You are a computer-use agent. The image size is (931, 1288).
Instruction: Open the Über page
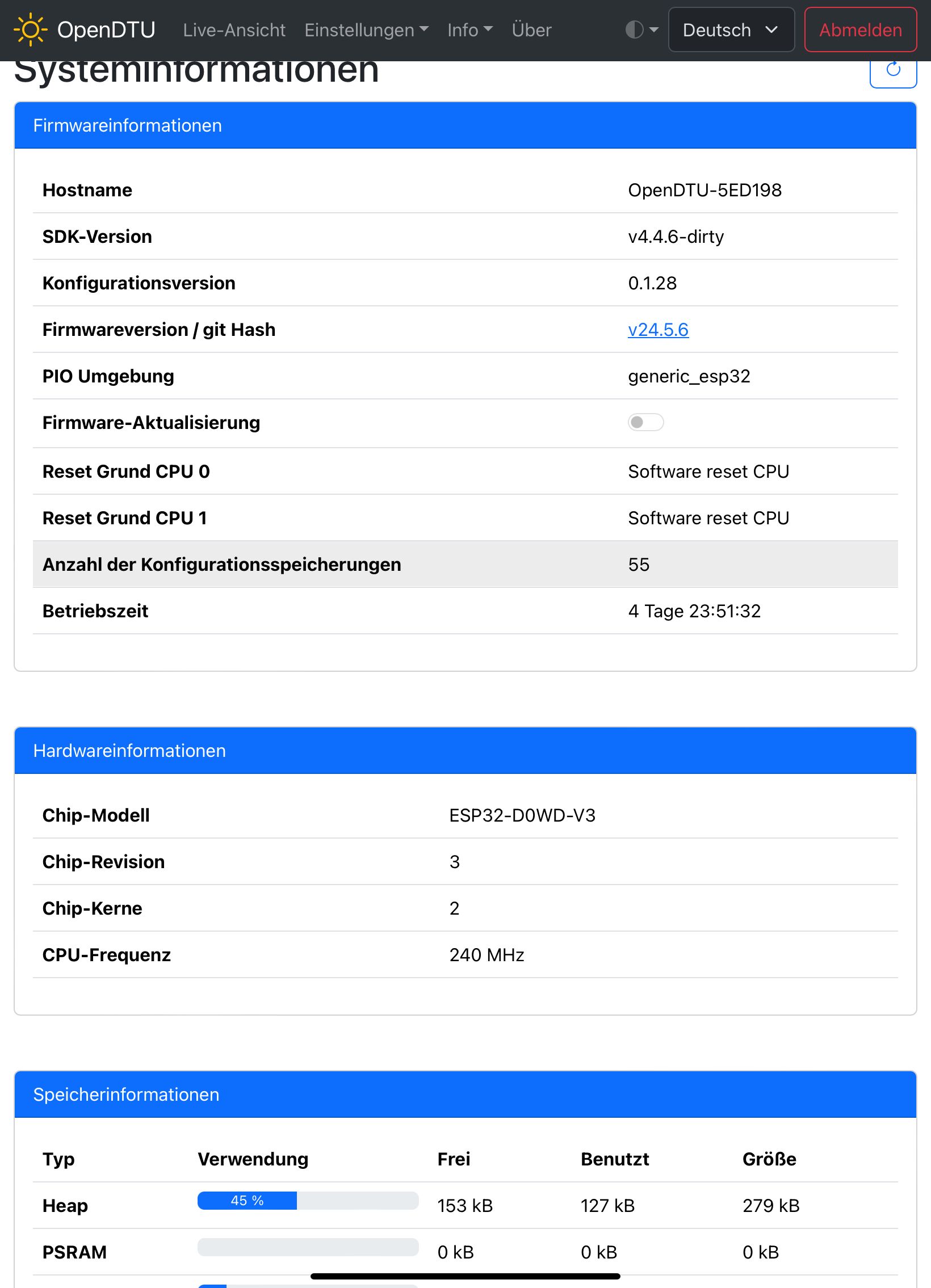coord(532,30)
